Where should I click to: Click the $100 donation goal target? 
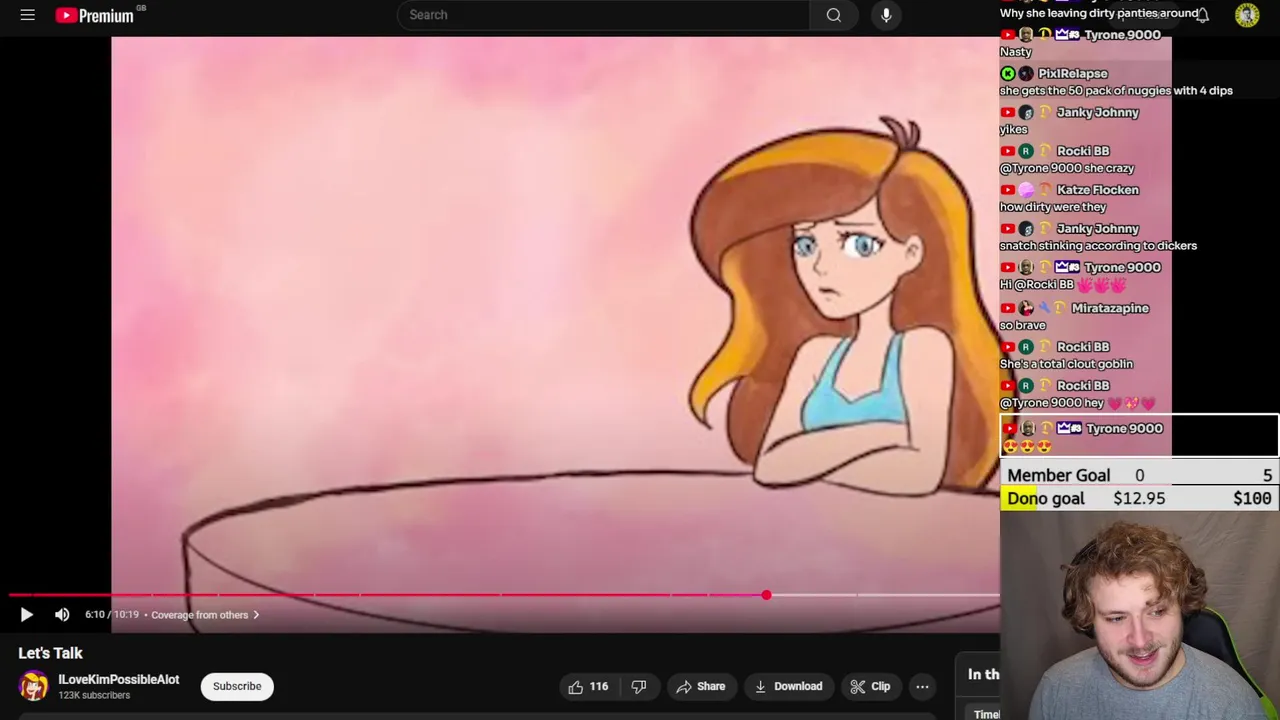coord(1252,498)
